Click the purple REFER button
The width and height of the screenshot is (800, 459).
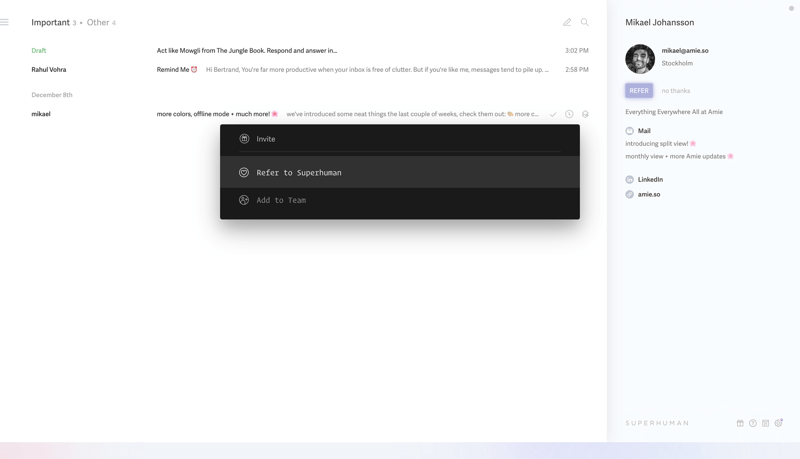pos(639,91)
